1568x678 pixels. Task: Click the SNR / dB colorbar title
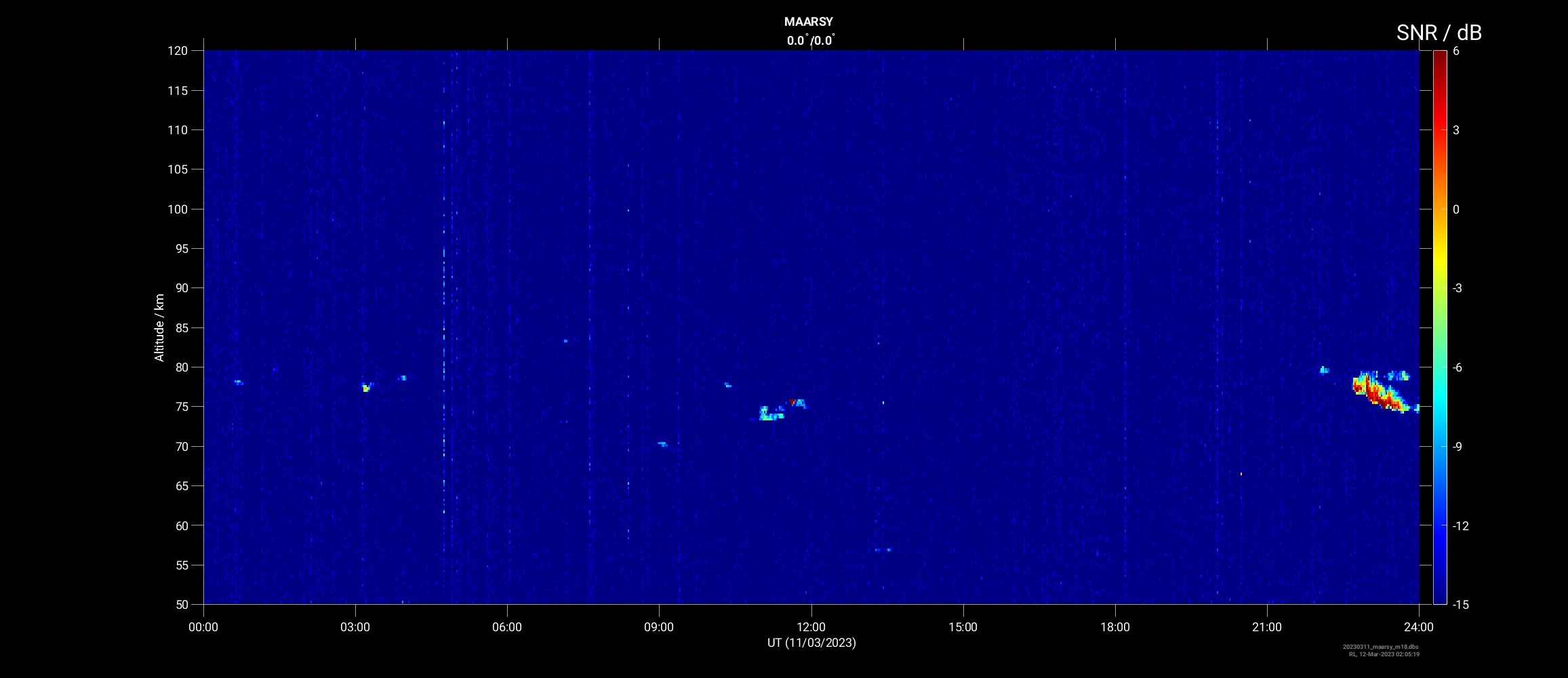pos(1439,33)
